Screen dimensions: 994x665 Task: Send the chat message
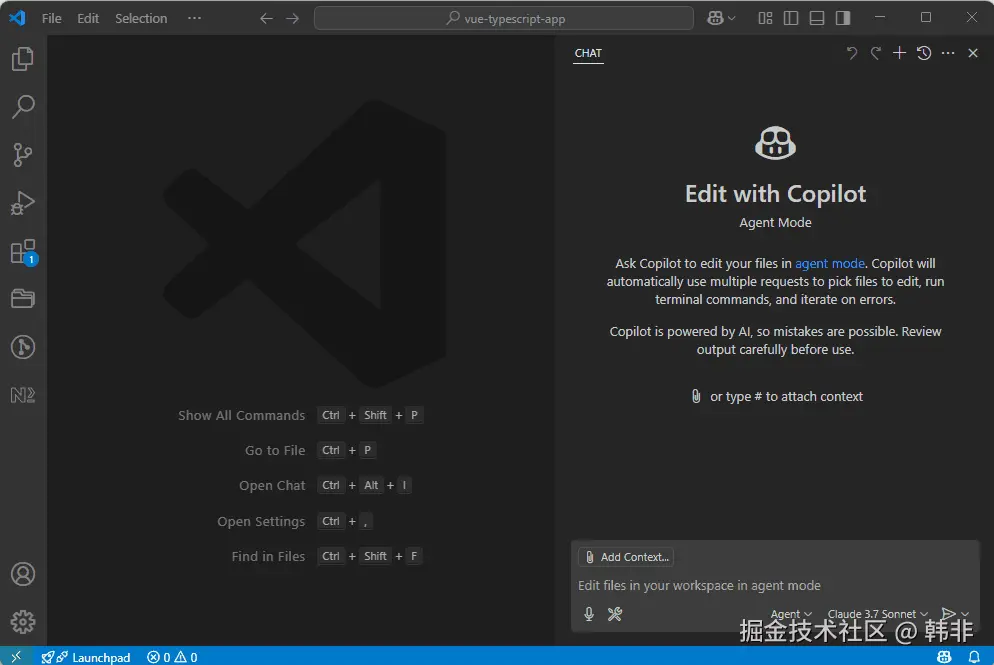[948, 614]
